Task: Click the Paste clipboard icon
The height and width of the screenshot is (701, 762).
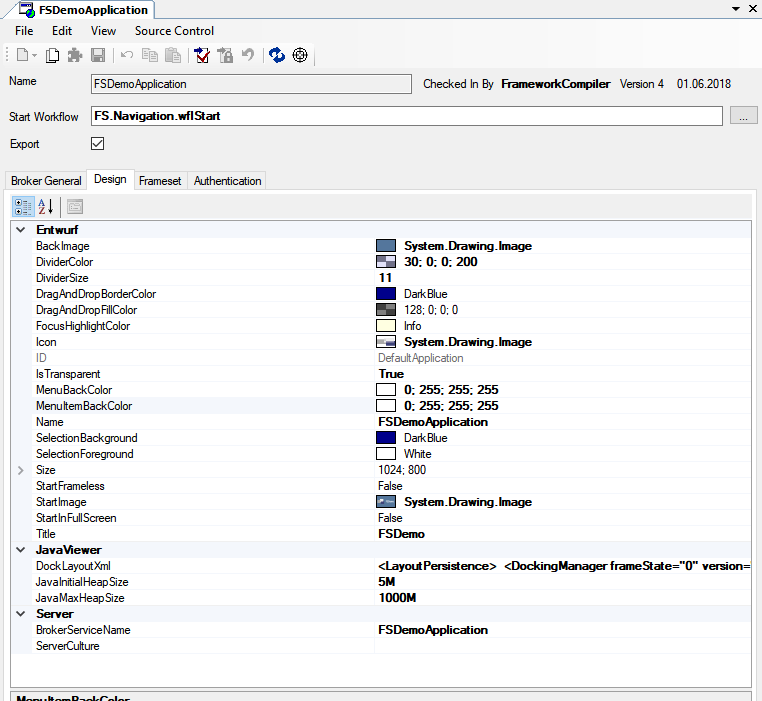Action: coord(173,55)
